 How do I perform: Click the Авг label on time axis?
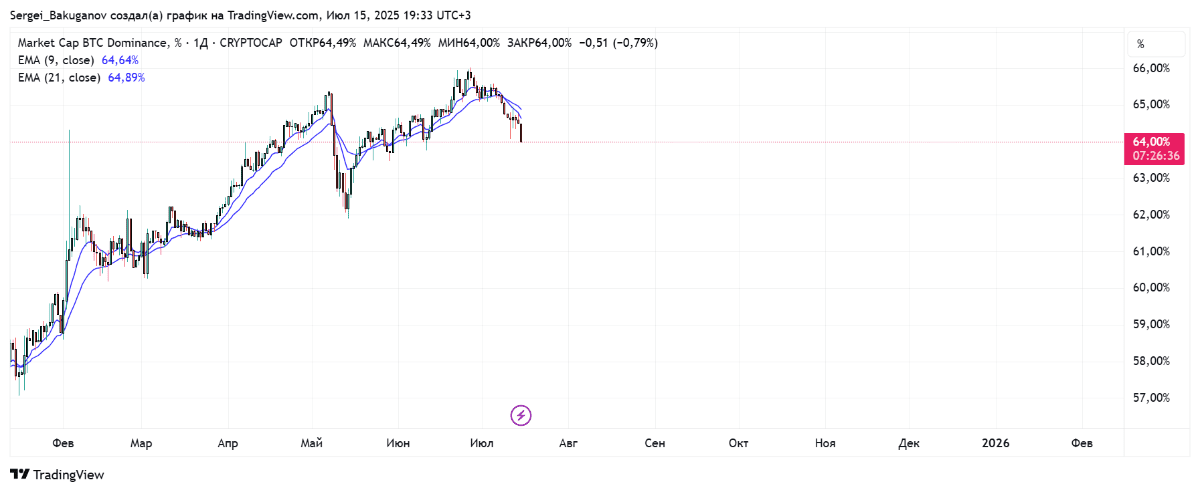569,442
